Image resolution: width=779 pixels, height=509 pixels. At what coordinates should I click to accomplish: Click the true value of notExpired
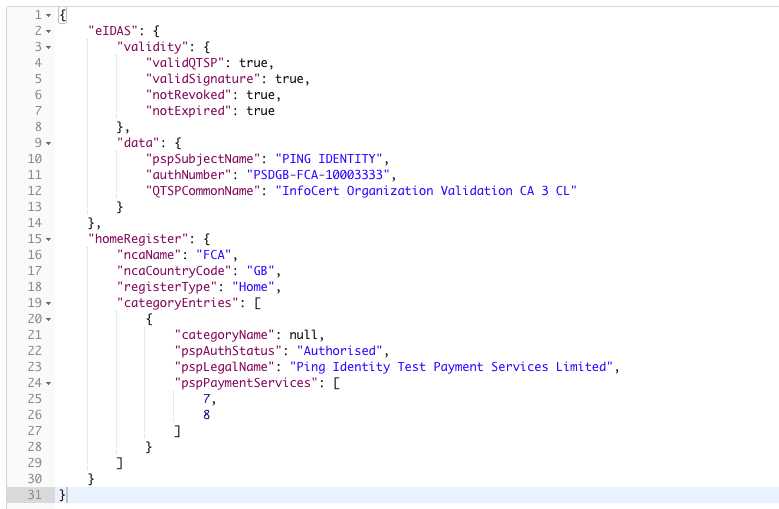pyautogui.click(x=261, y=111)
